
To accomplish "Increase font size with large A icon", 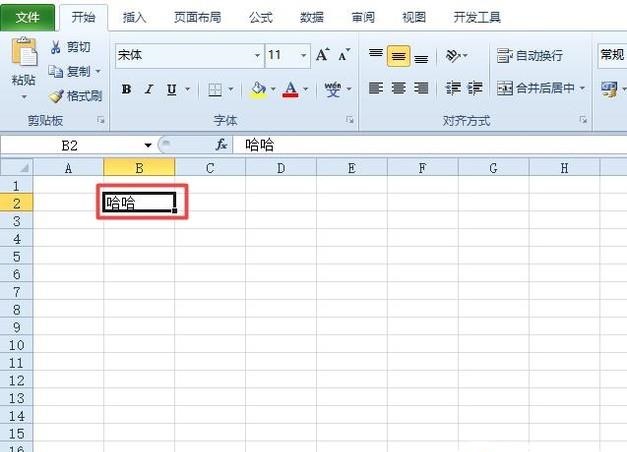I will 323,55.
